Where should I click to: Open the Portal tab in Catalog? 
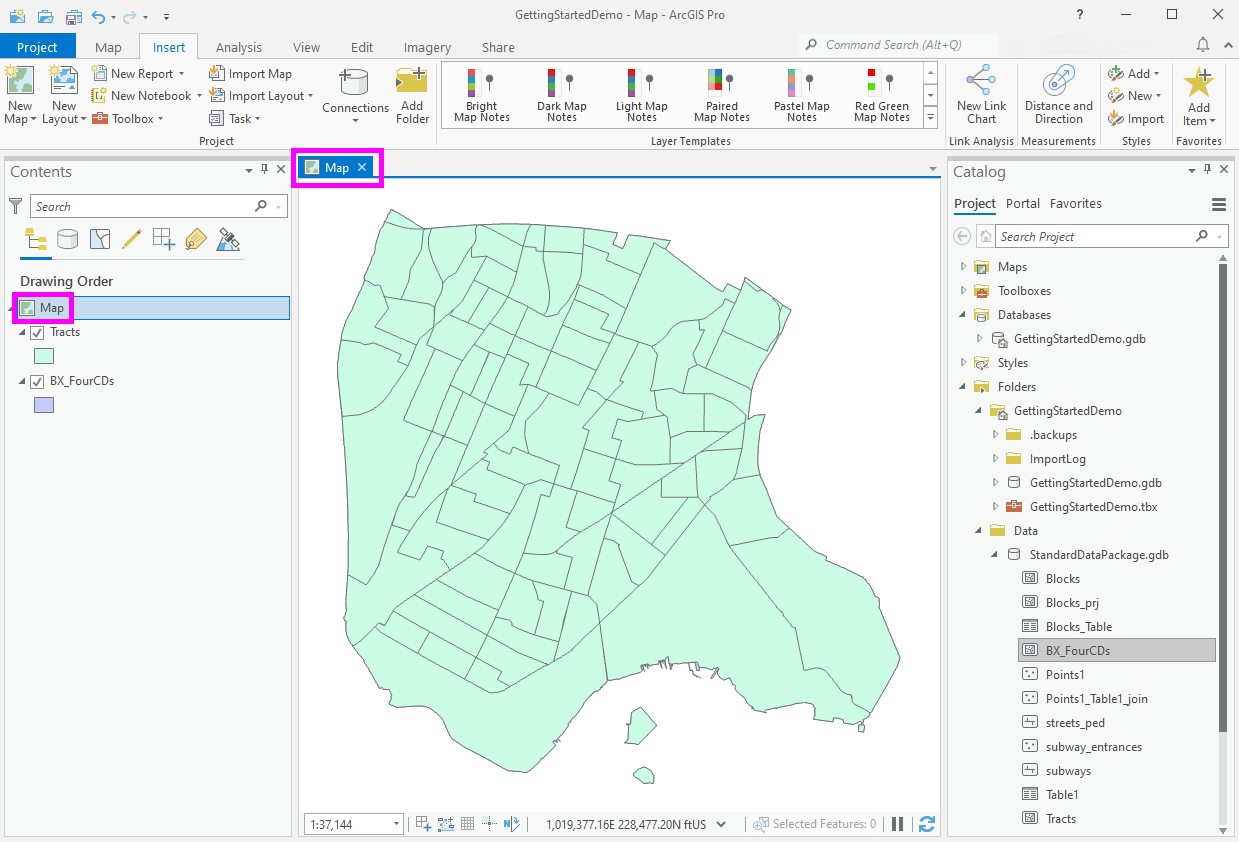point(1023,203)
